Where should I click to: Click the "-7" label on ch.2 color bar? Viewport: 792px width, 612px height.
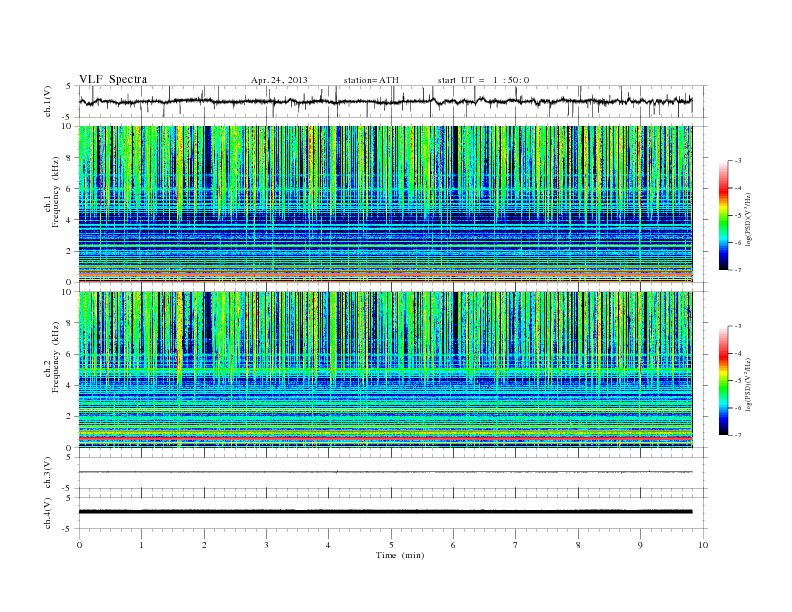738,435
